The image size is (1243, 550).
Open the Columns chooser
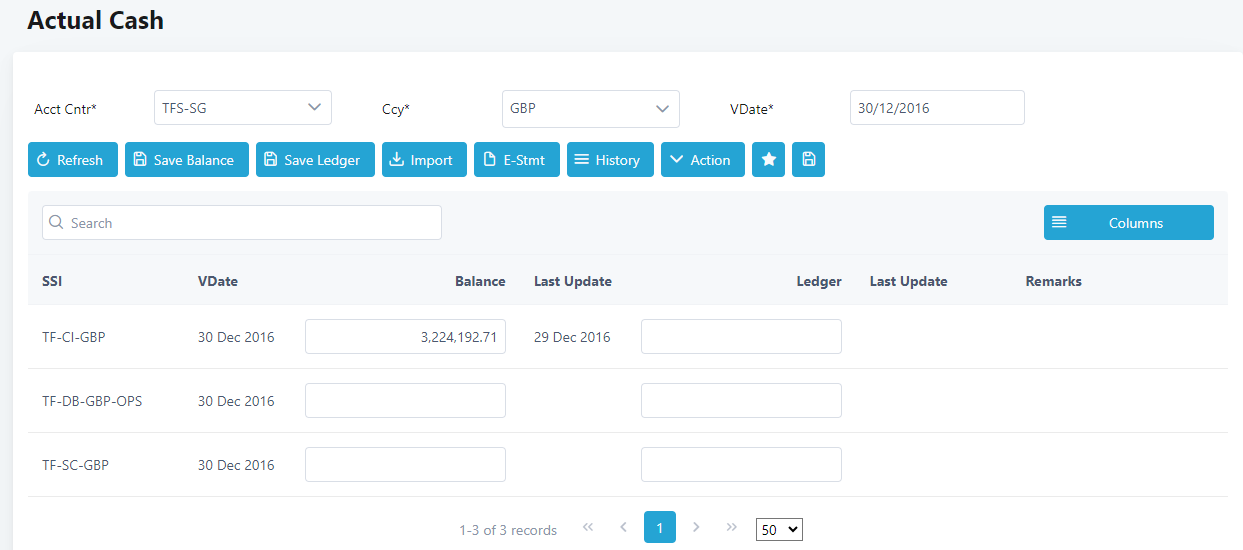pos(1128,223)
